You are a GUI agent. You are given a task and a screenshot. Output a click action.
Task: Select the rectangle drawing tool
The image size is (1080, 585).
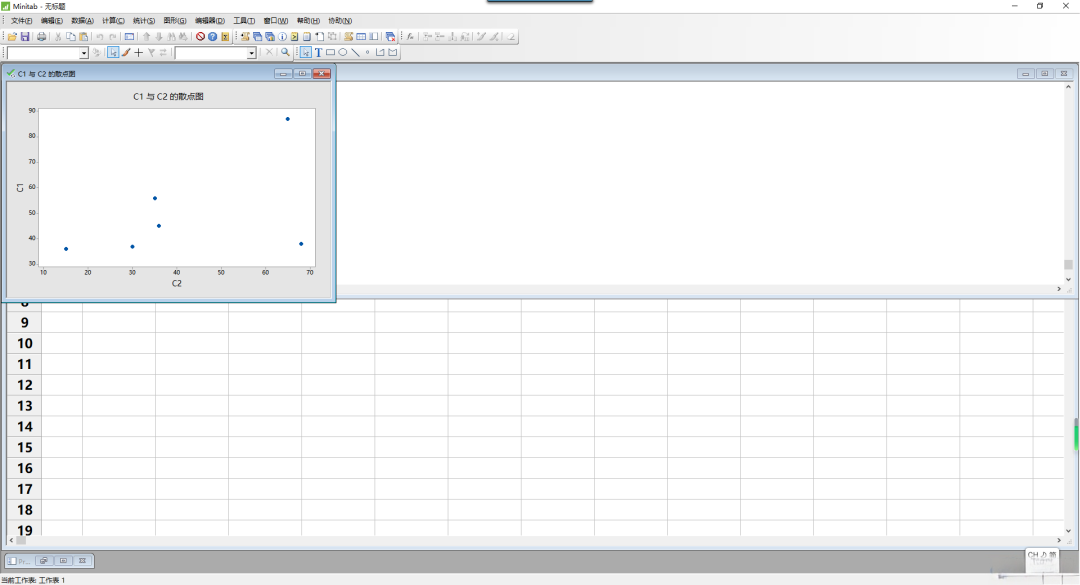pos(331,52)
